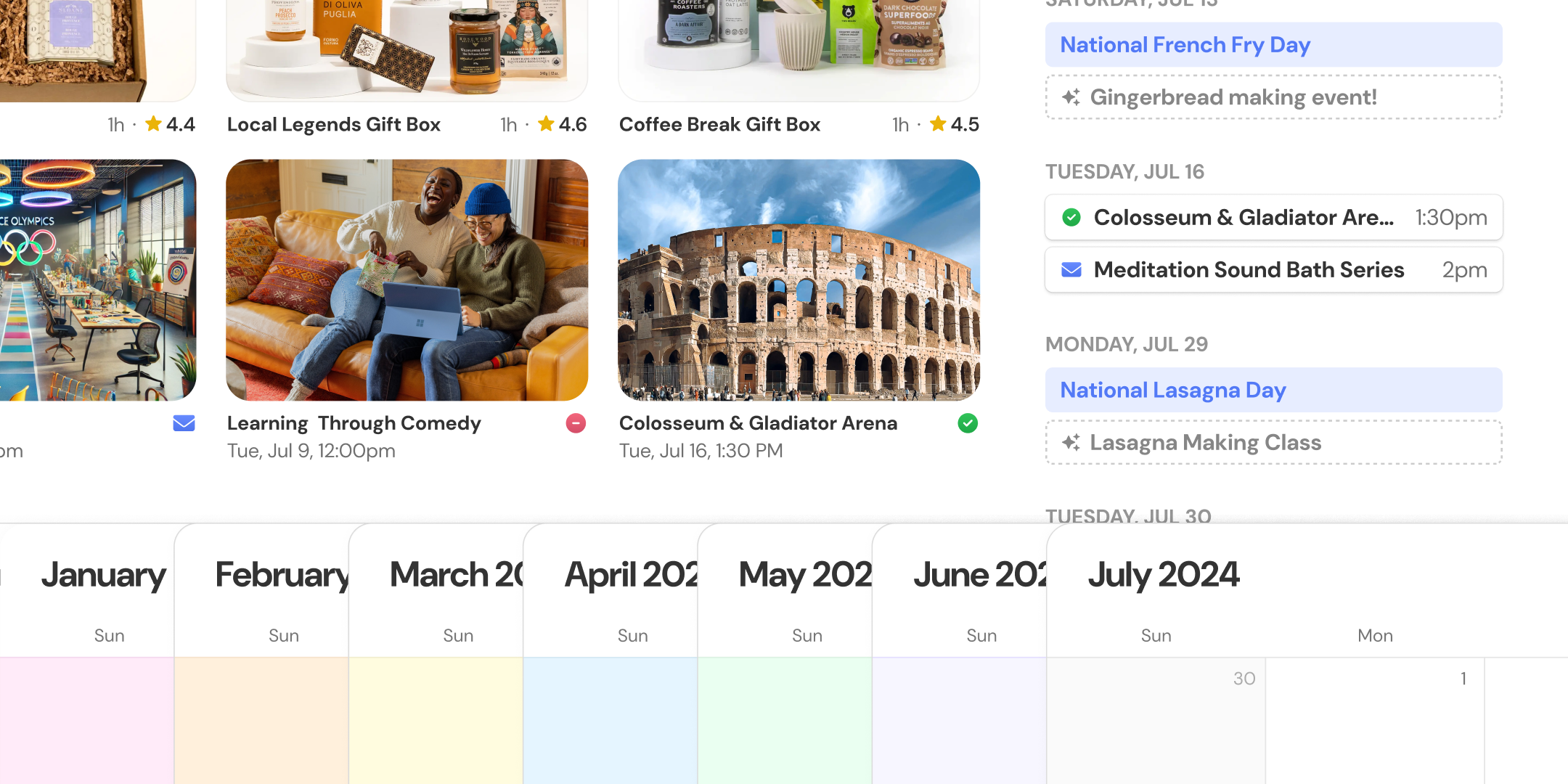Select day 30 cell in July calendar
This screenshot has width=1568, height=784.
[1156, 721]
